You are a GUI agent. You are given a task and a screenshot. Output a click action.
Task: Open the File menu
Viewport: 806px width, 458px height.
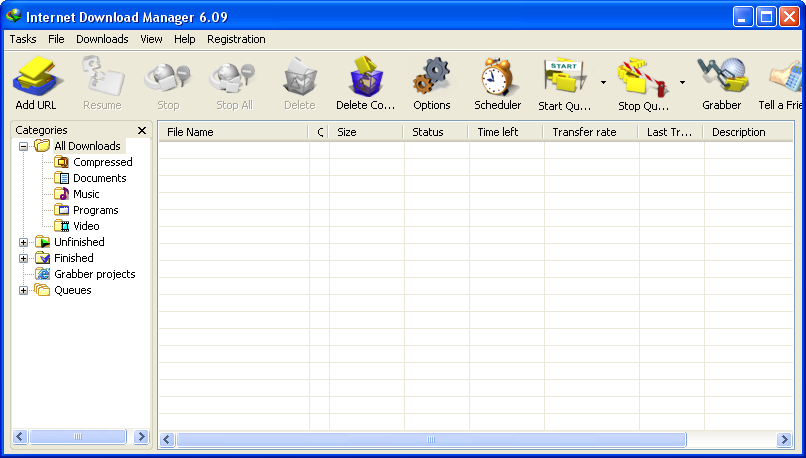[56, 39]
